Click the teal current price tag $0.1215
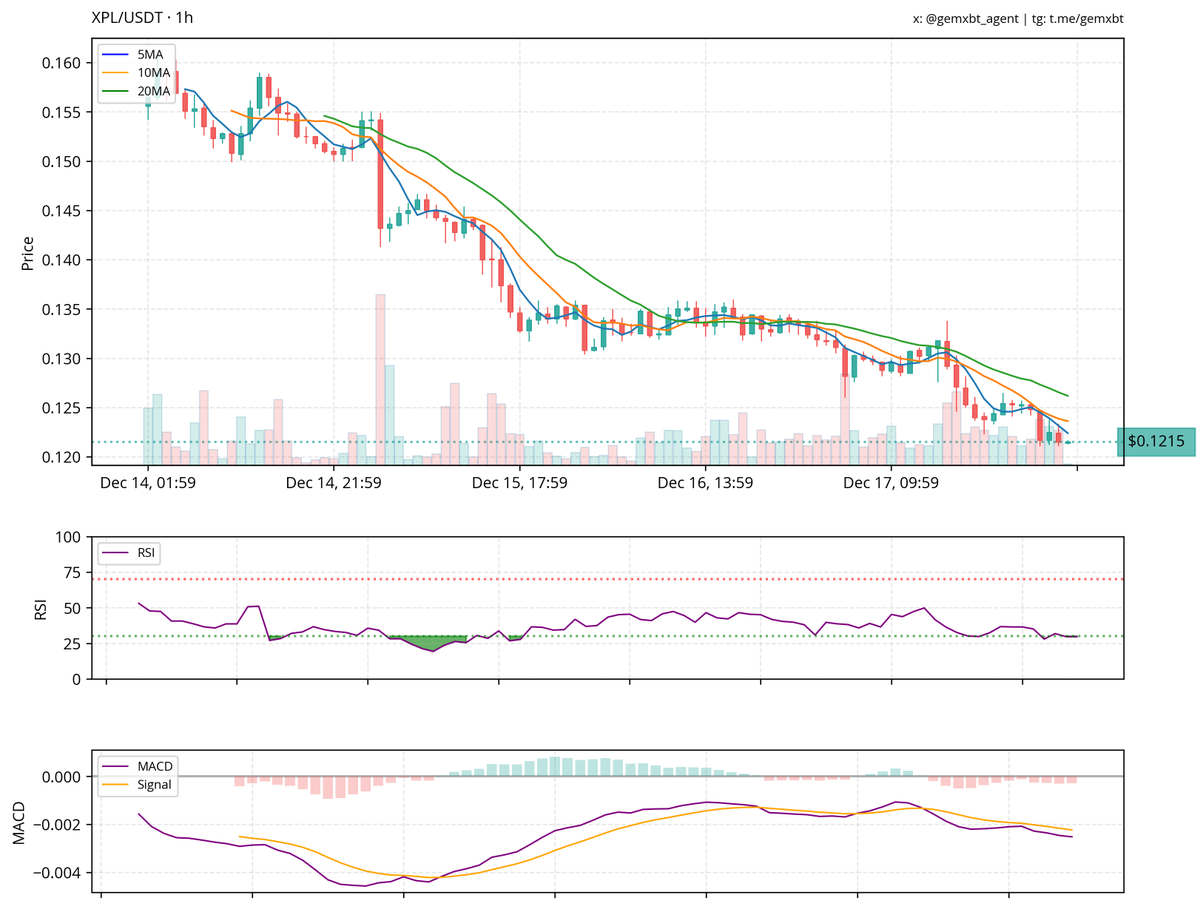Viewport: 1200px width, 909px height. tap(1156, 440)
